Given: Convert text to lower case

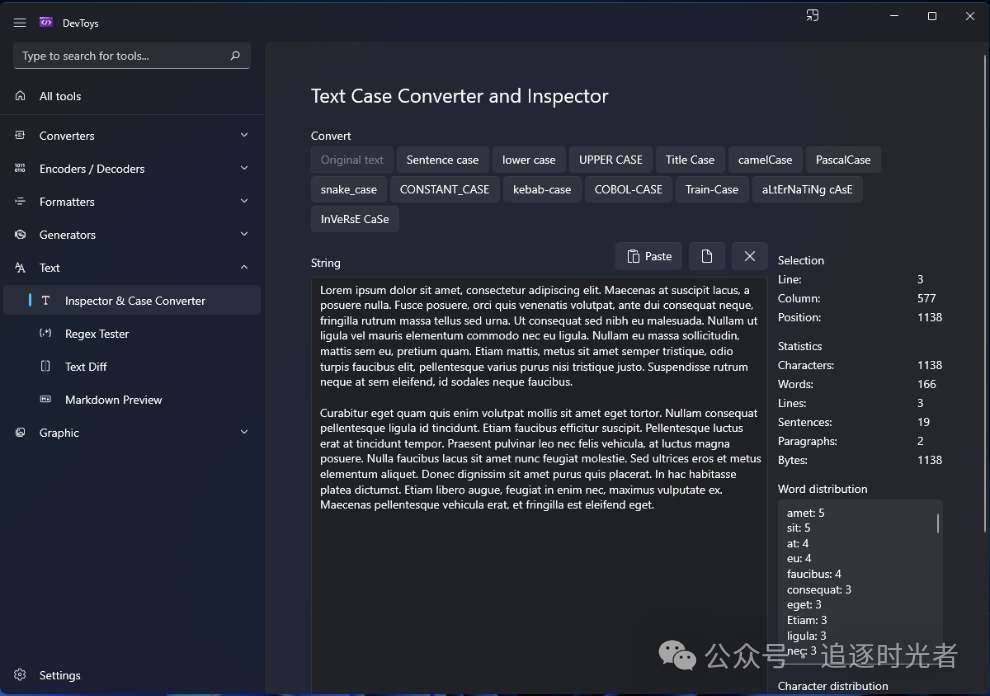Looking at the screenshot, I should click(528, 160).
